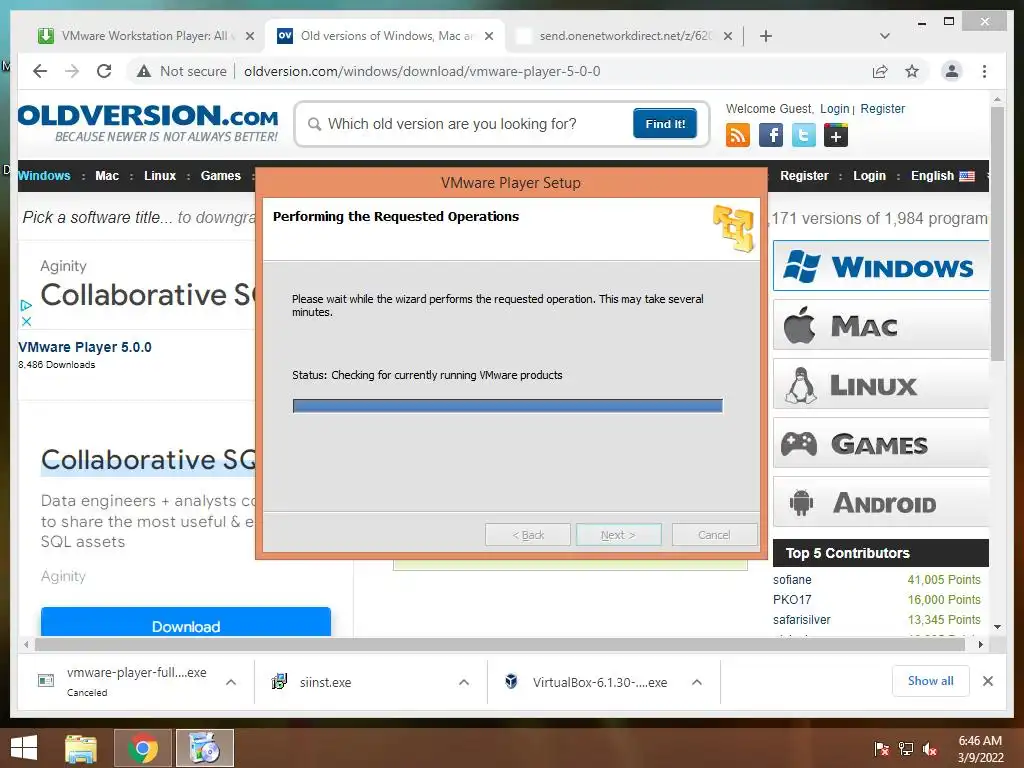Click the setup progress bar
This screenshot has width=1024, height=768.
click(507, 406)
